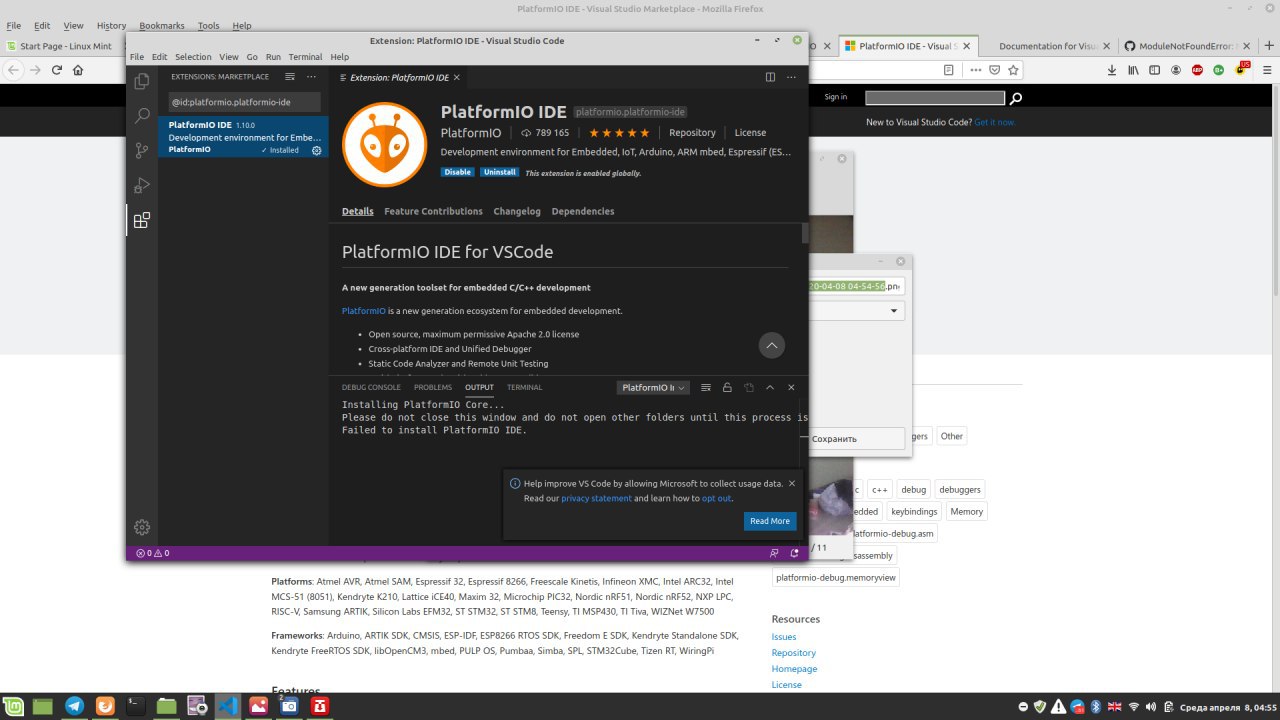The image size is (1280, 720).
Task: Click the Get it now link
Action: tap(994, 122)
